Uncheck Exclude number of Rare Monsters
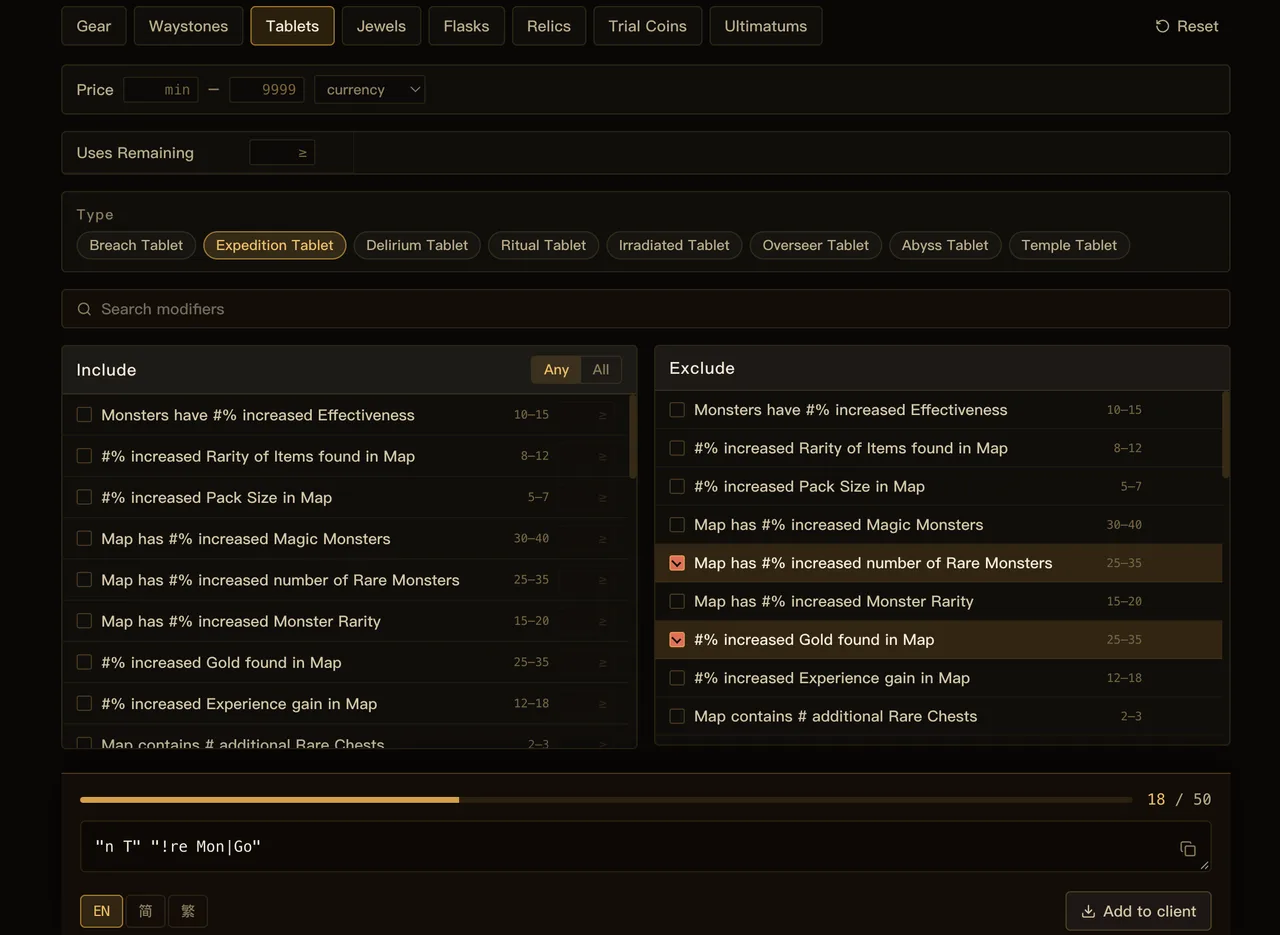This screenshot has width=1280, height=935. coord(677,563)
